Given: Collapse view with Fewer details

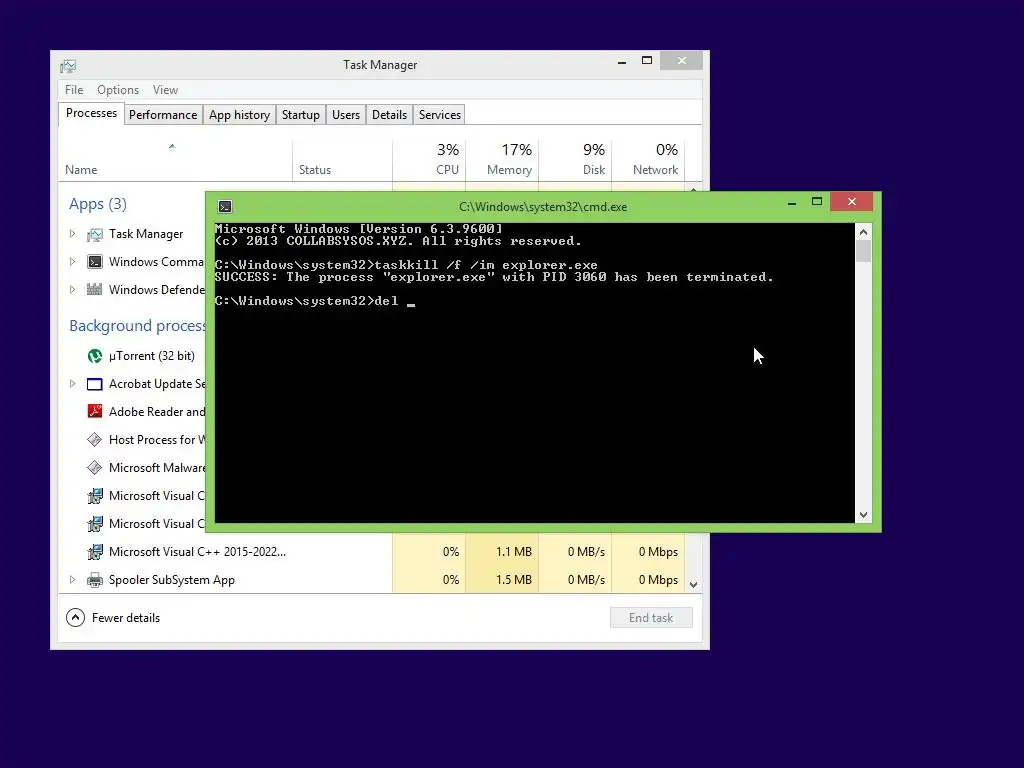Looking at the screenshot, I should [x=113, y=618].
